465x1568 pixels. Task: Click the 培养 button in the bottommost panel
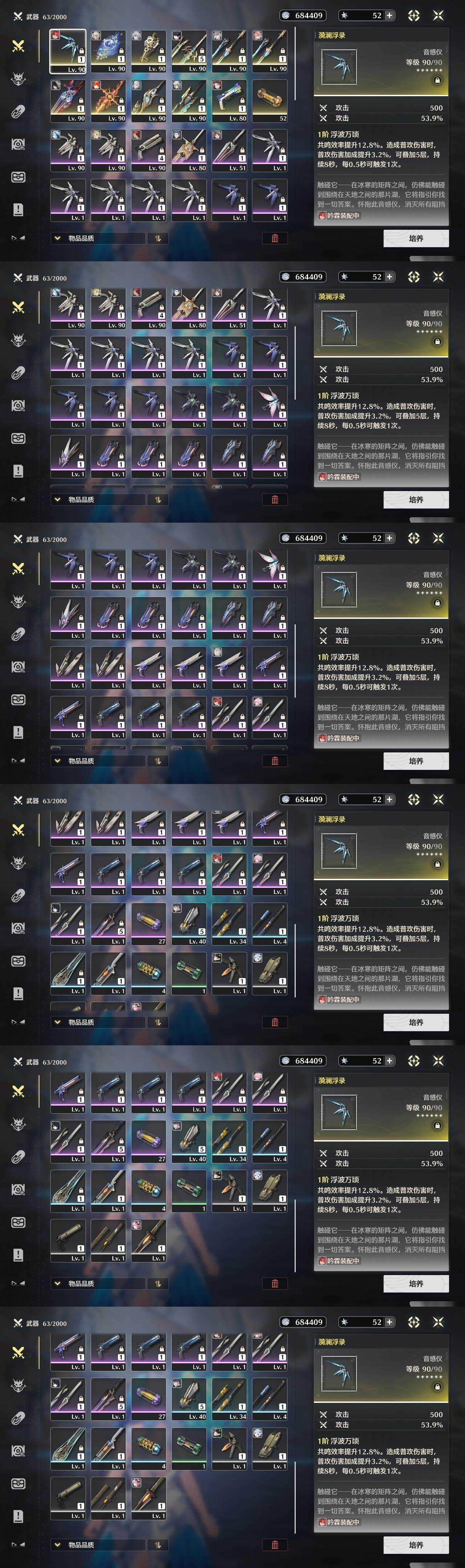point(416,1544)
